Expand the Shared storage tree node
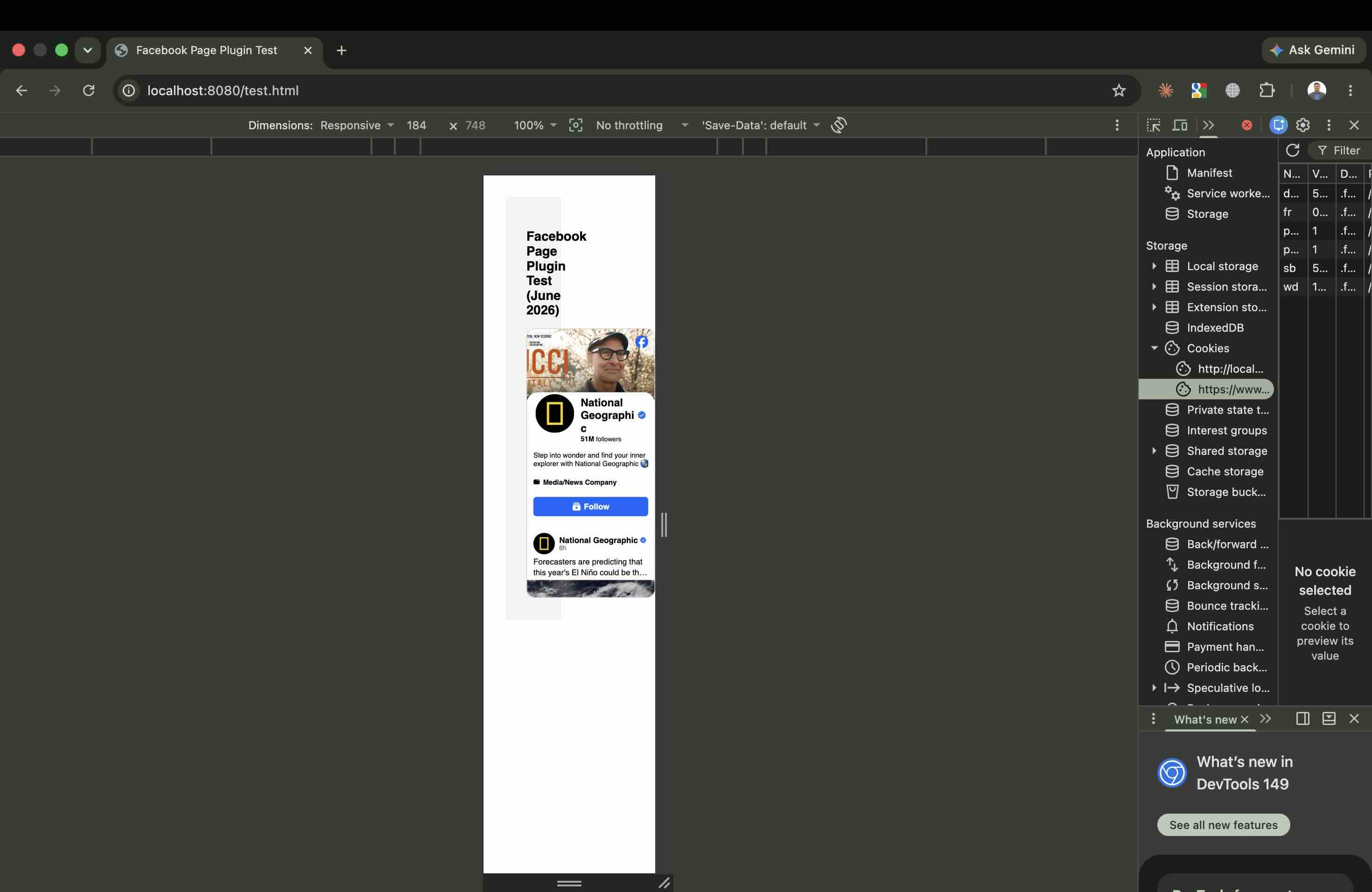The image size is (1372, 892). click(x=1154, y=451)
